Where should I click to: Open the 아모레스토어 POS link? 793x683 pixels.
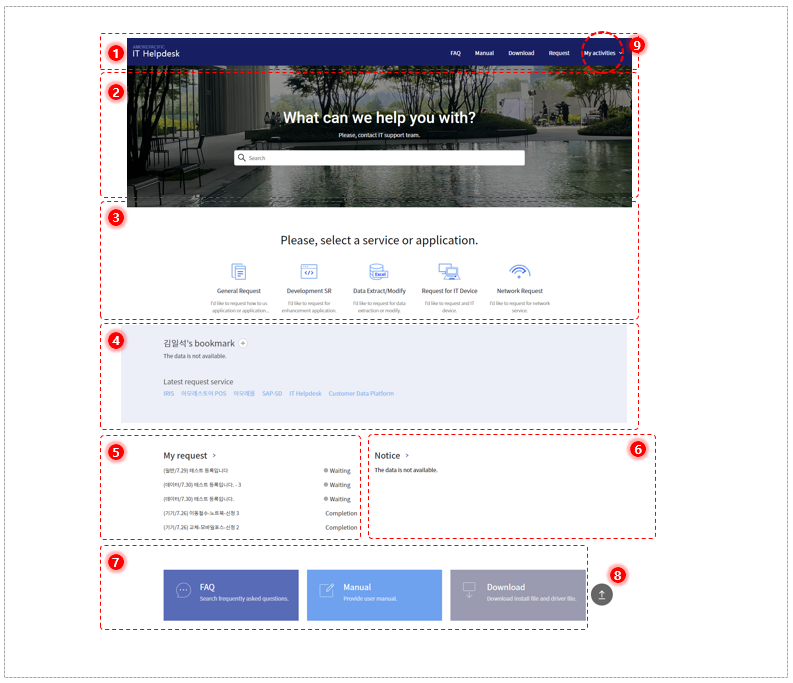pyautogui.click(x=203, y=394)
